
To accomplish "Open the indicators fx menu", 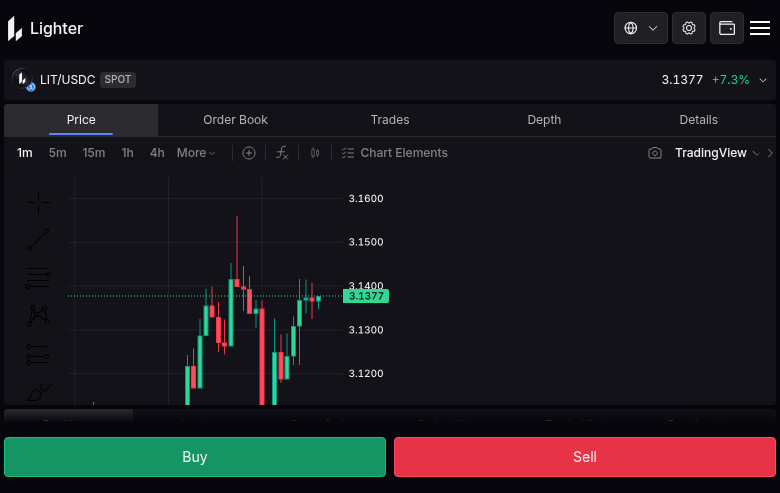I will [283, 153].
